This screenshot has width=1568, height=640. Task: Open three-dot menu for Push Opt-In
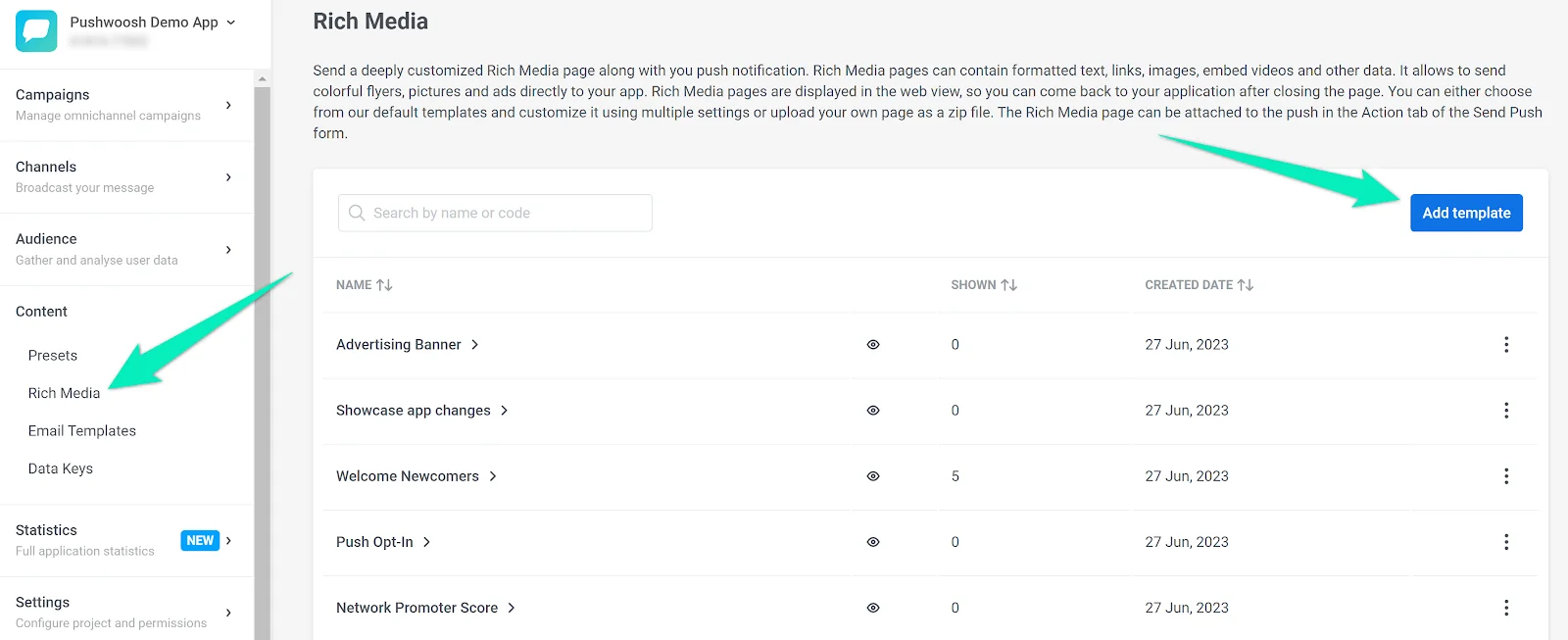tap(1505, 542)
